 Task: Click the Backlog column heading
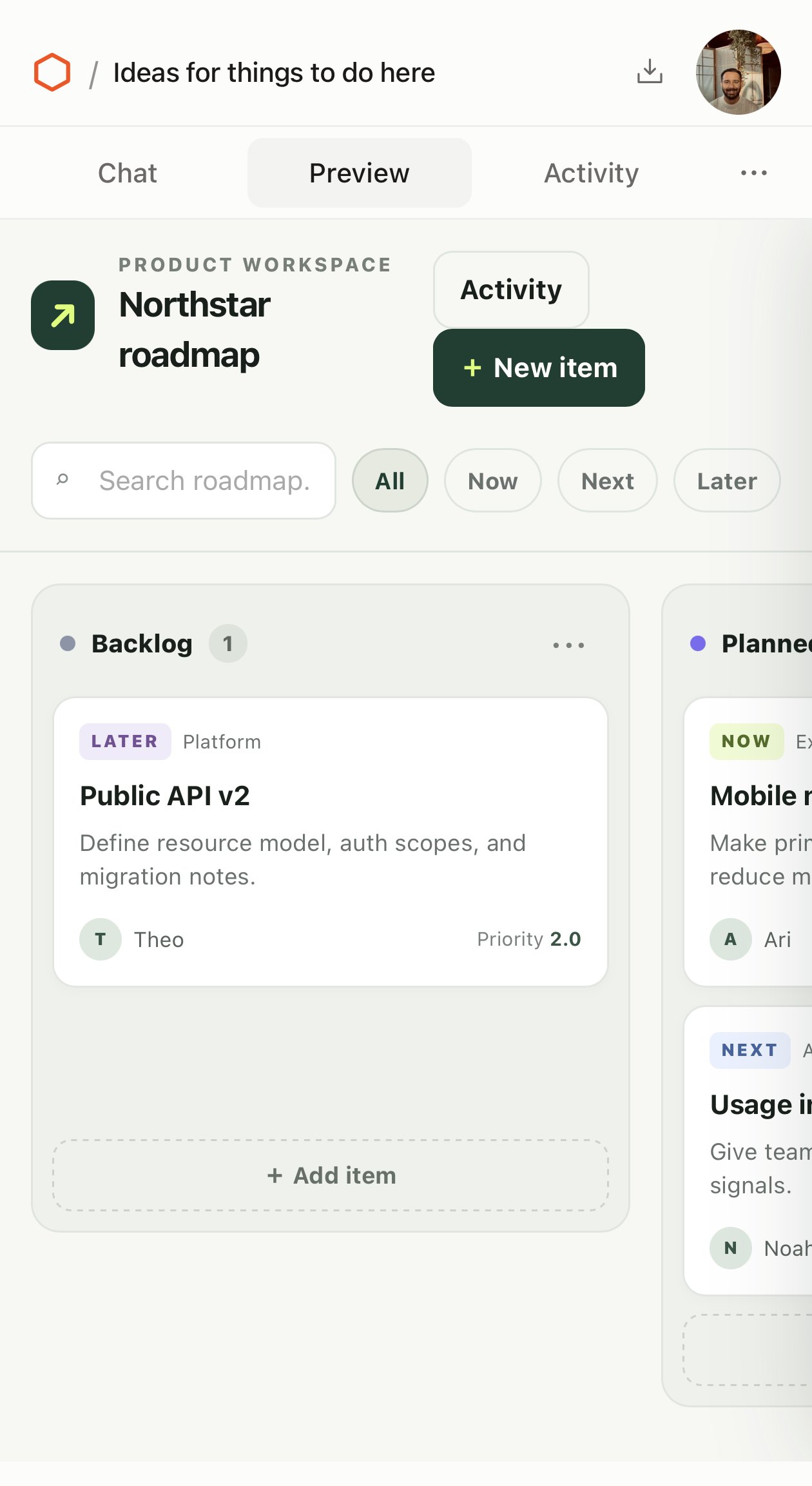pos(142,643)
